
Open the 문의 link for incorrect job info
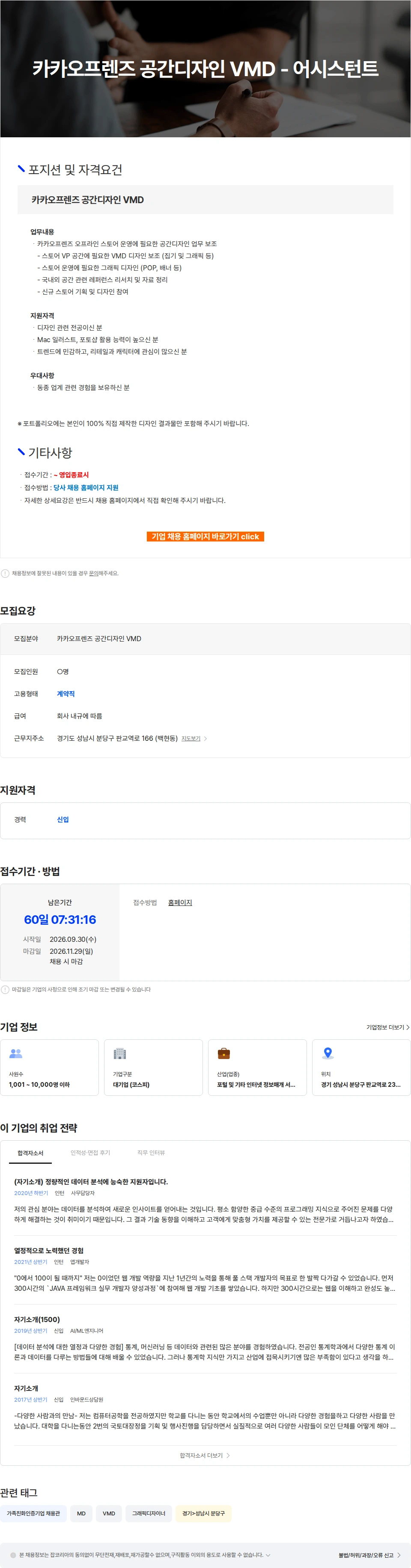pyautogui.click(x=94, y=574)
